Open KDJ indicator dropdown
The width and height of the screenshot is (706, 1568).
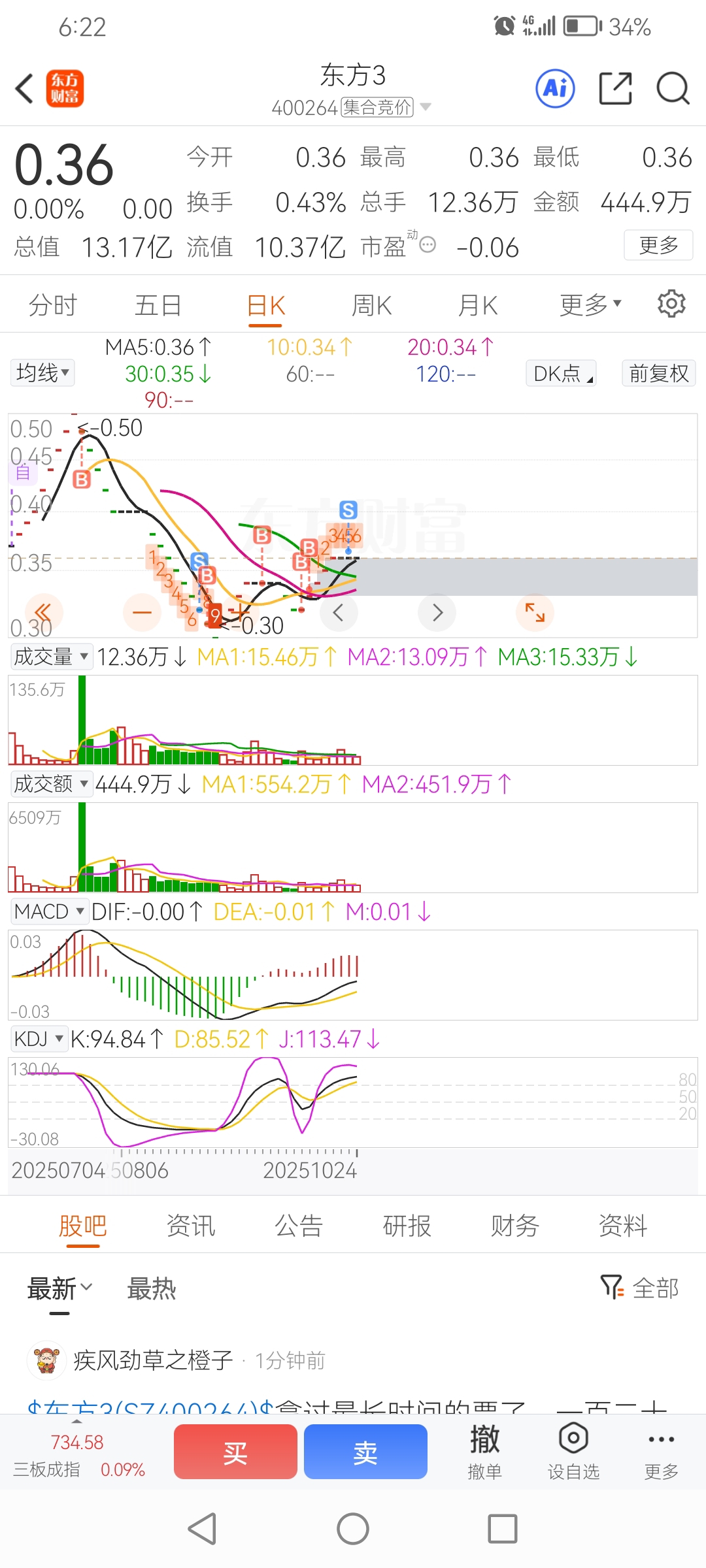(x=39, y=1038)
